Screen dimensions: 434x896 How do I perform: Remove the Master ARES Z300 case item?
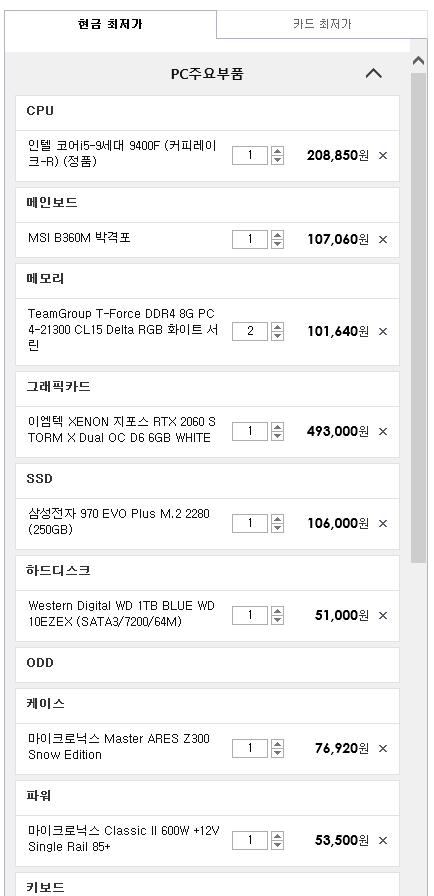383,749
